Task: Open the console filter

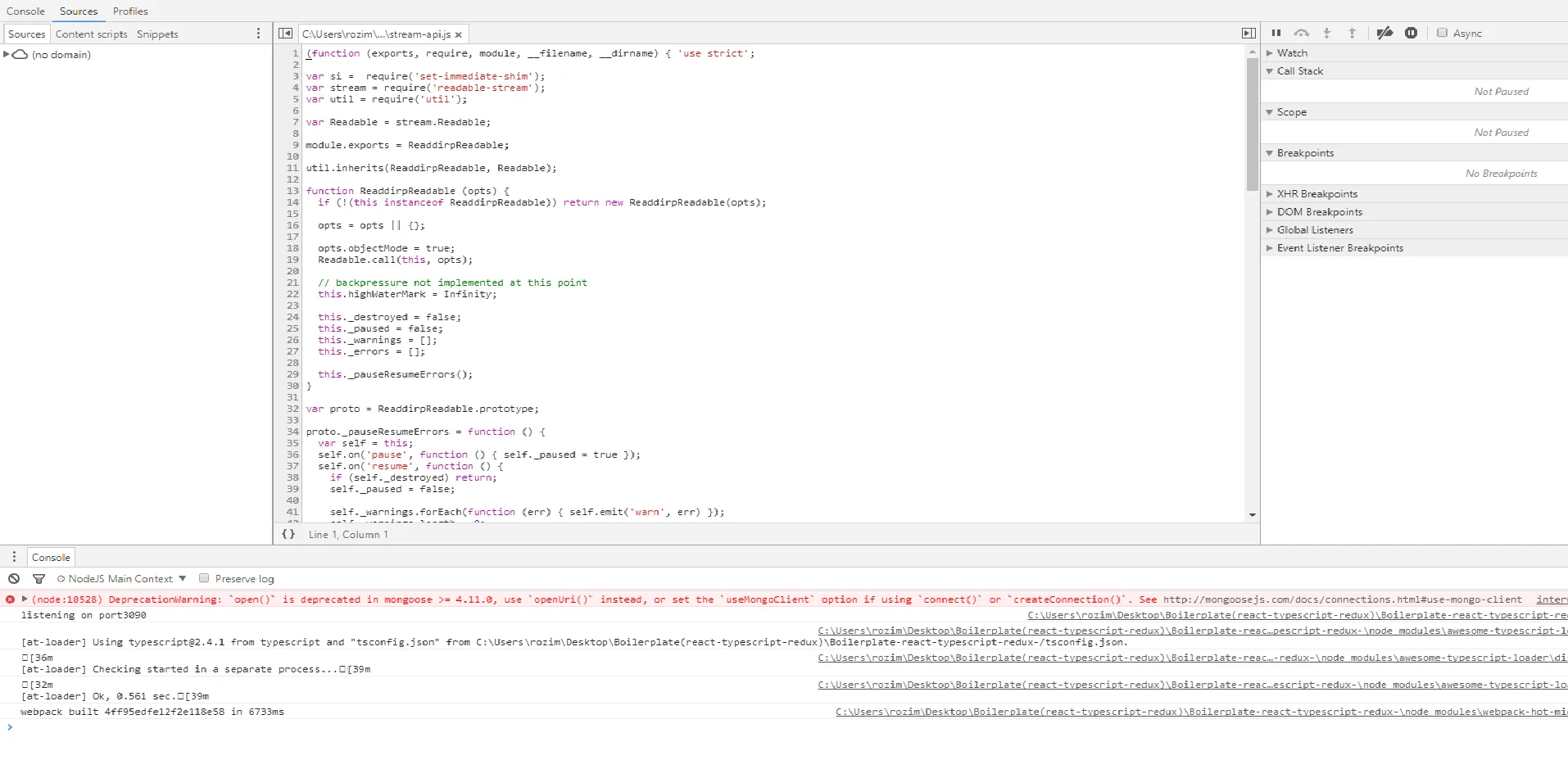Action: 39,578
